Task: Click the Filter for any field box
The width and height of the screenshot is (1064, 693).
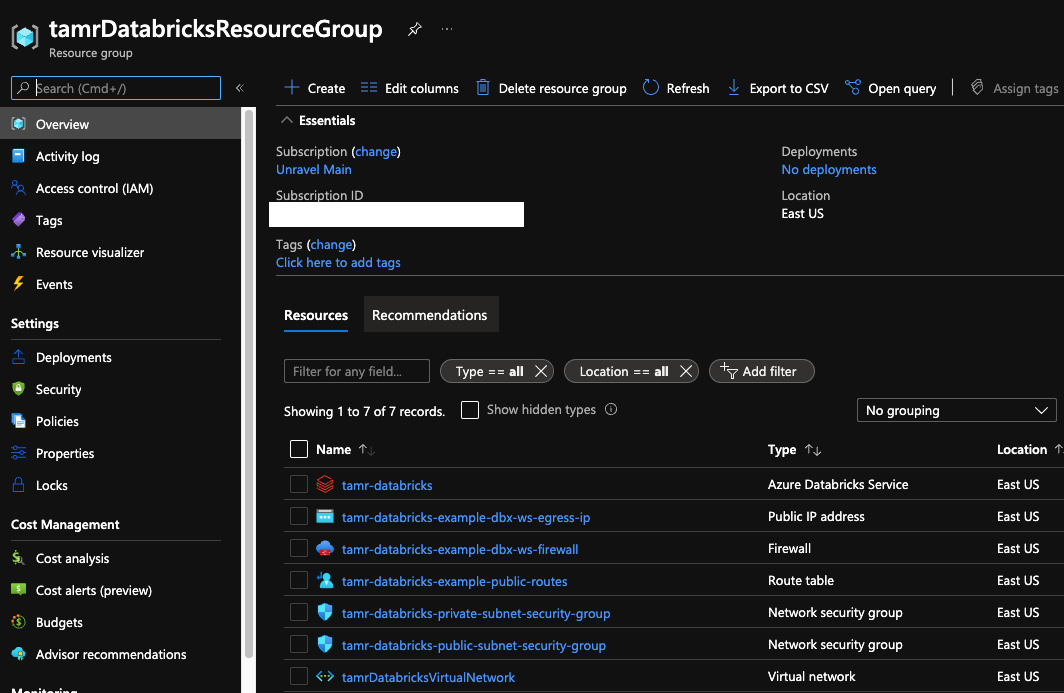Action: (x=356, y=371)
